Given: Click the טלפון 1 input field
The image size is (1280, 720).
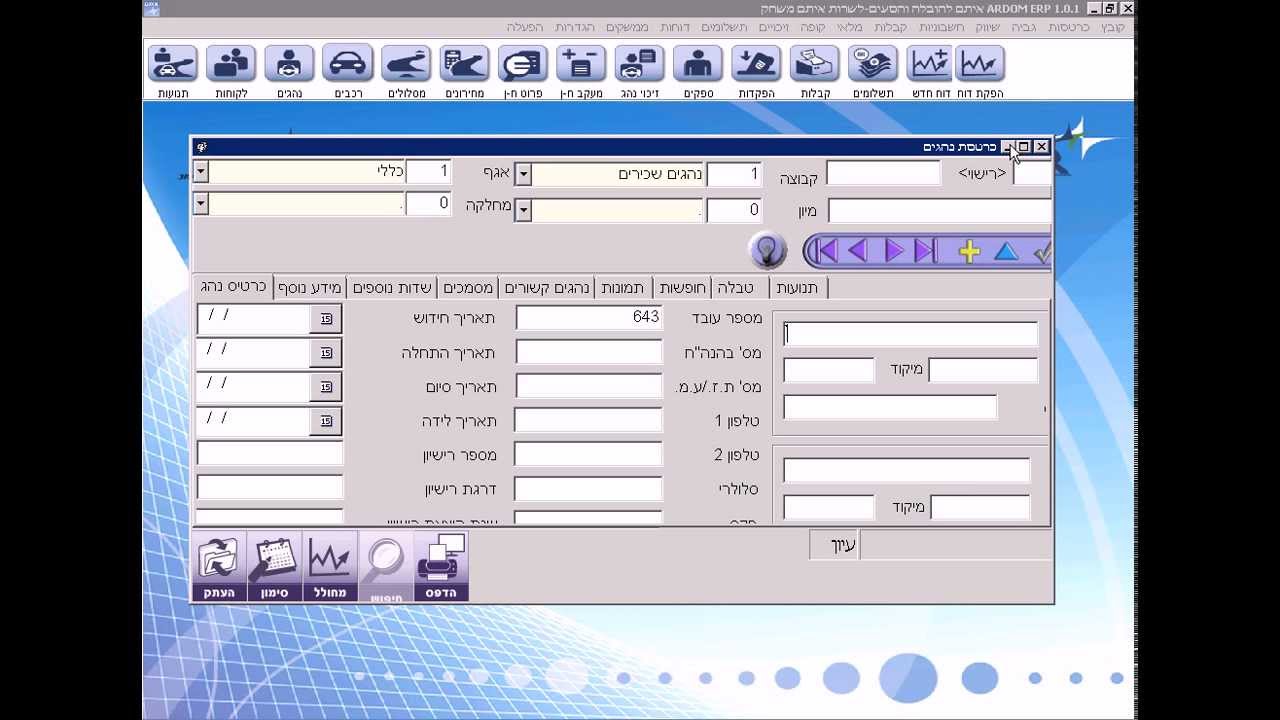Looking at the screenshot, I should (x=588, y=420).
